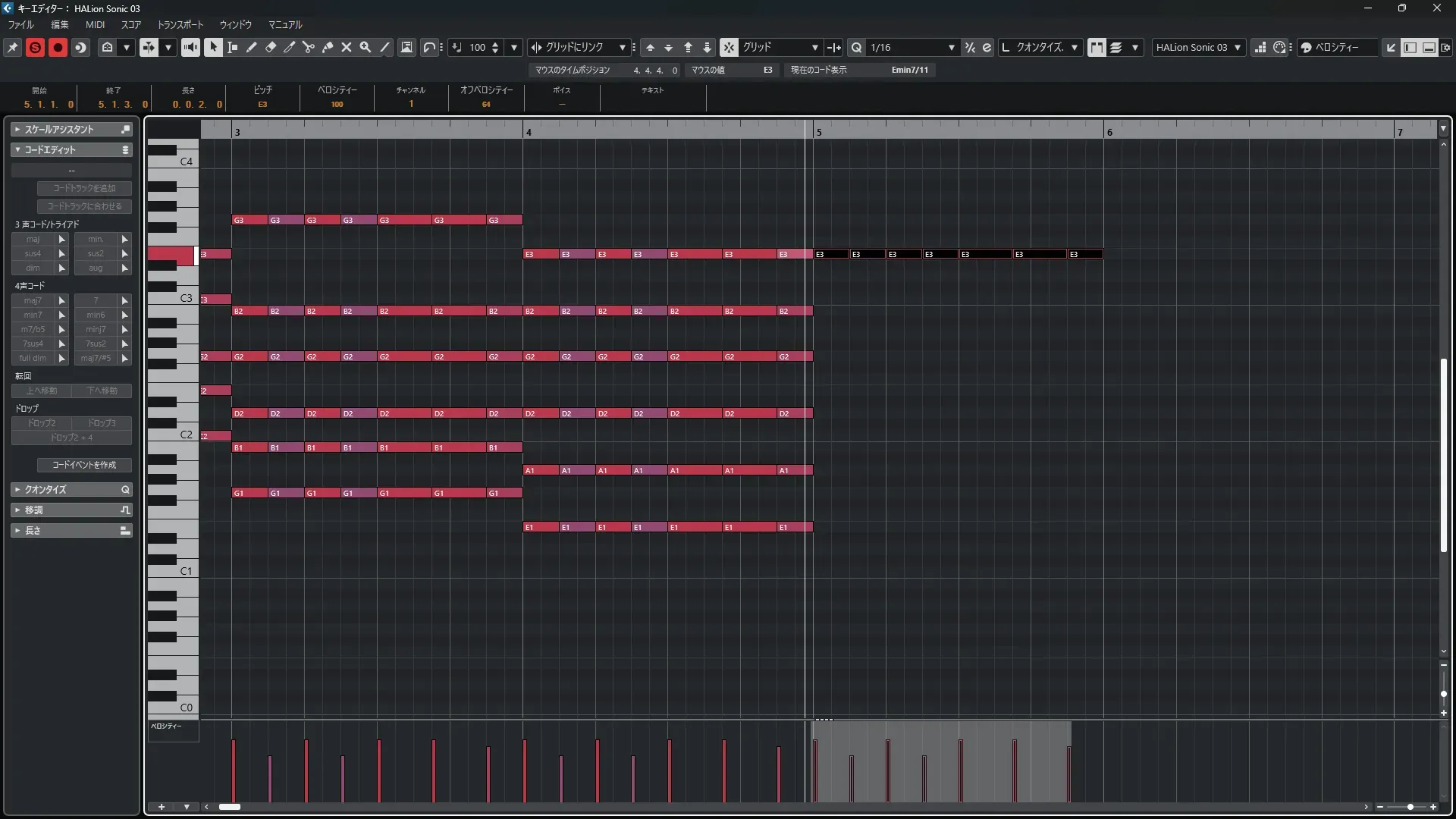Open the トランスポート menu

coord(180,24)
